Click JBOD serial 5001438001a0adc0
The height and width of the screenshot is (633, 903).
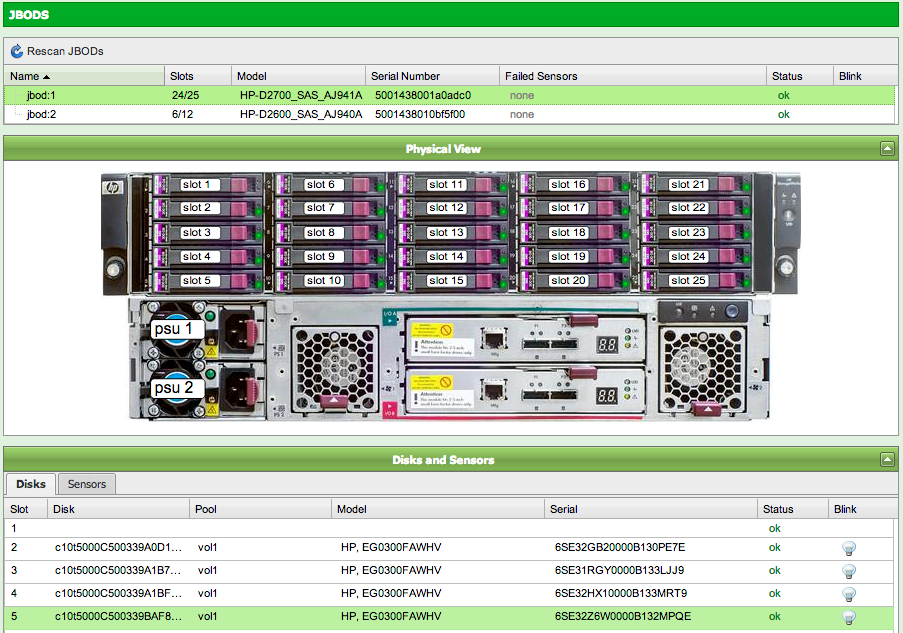click(x=423, y=95)
